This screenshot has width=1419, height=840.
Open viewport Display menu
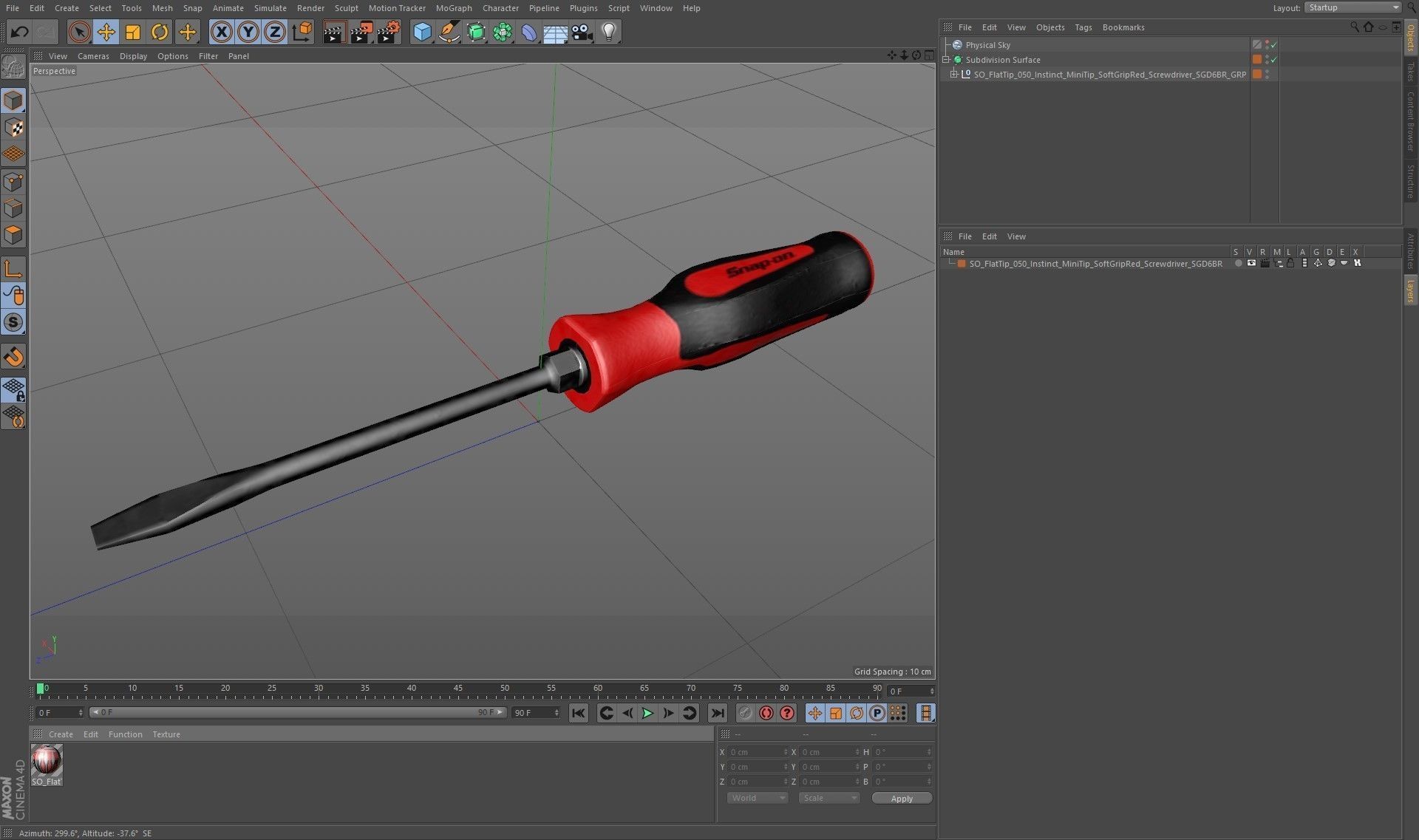pos(133,56)
